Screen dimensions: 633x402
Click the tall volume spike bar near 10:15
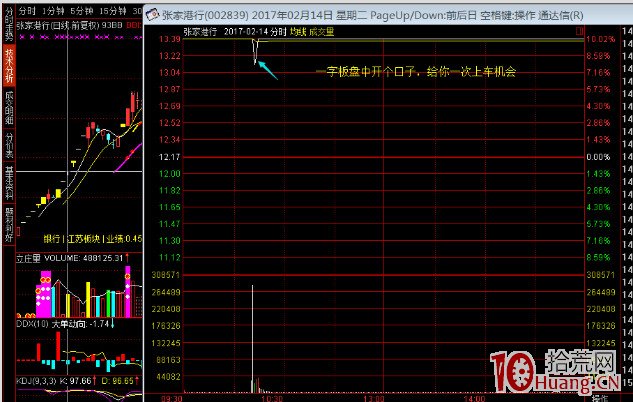[253, 339]
